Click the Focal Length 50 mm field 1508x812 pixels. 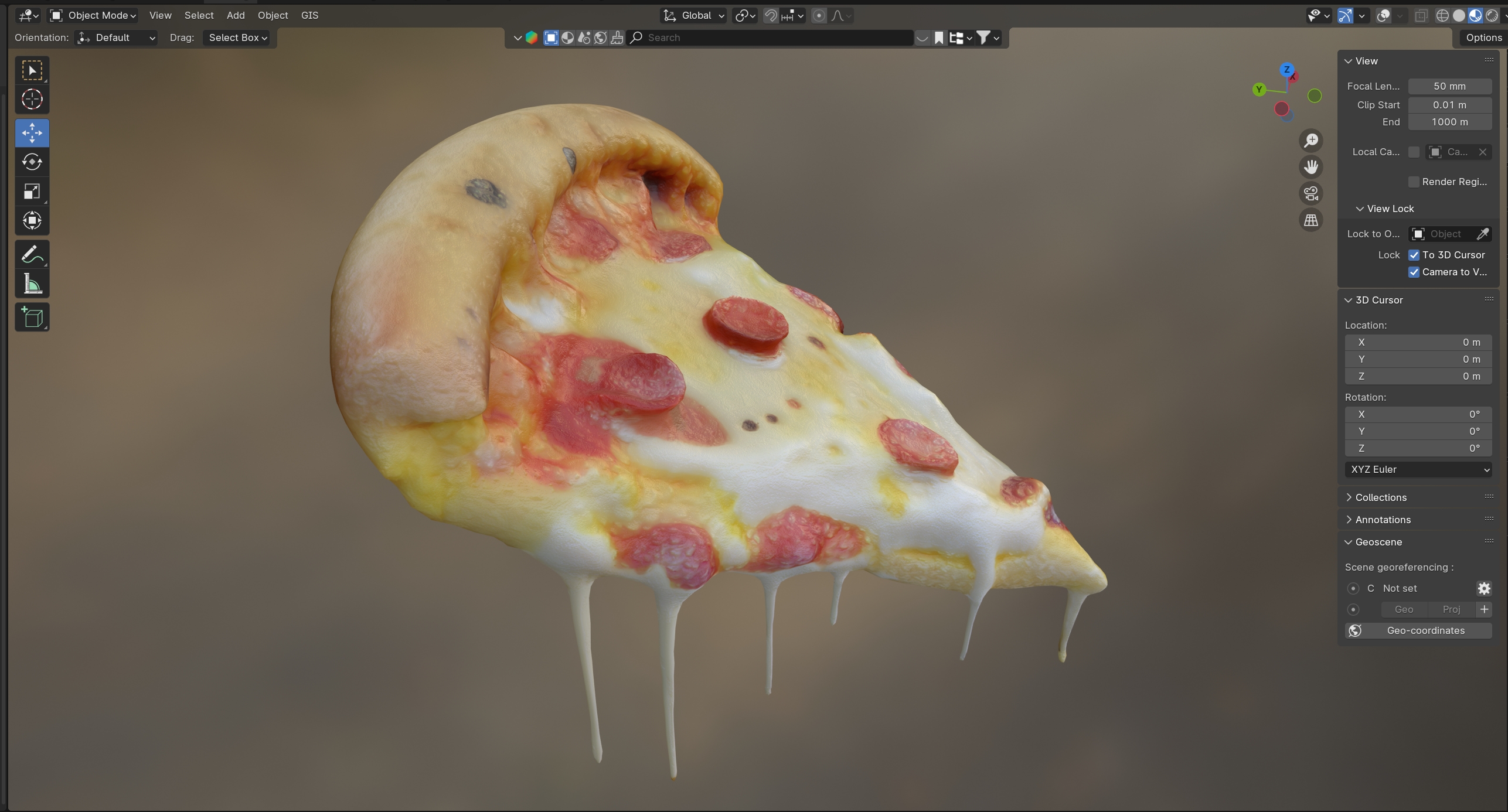point(1449,86)
